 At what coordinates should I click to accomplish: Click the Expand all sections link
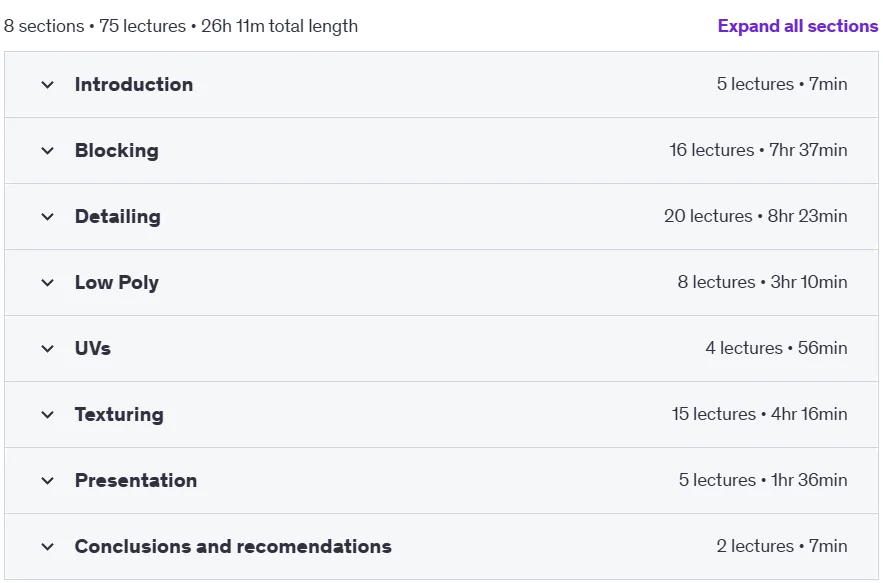[x=797, y=26]
